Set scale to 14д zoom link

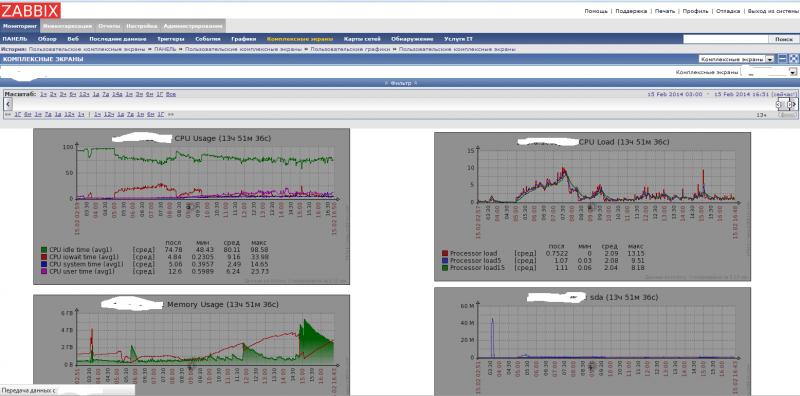coord(117,94)
